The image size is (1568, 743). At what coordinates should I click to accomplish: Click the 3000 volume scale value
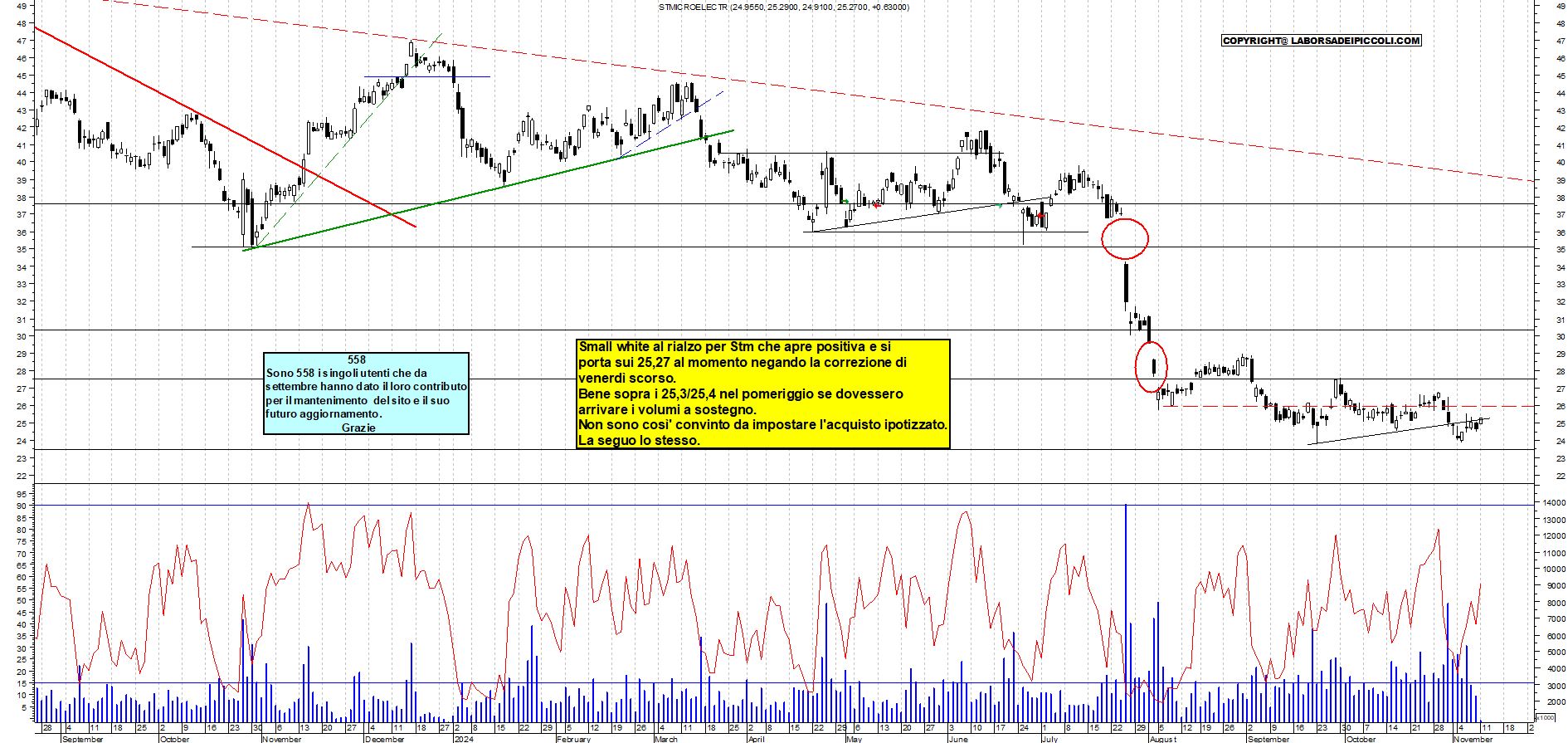point(1556,687)
